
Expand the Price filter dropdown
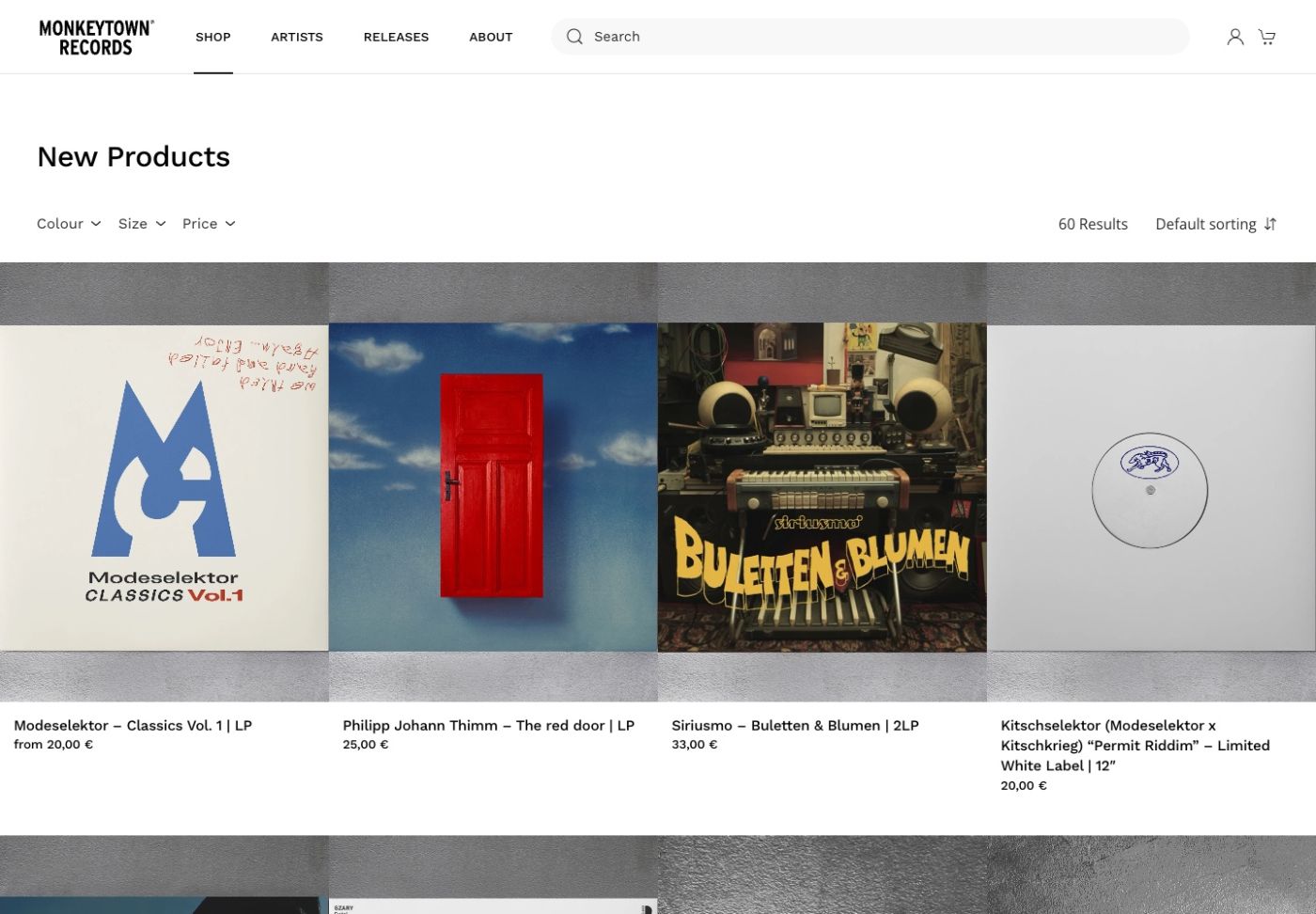[209, 224]
